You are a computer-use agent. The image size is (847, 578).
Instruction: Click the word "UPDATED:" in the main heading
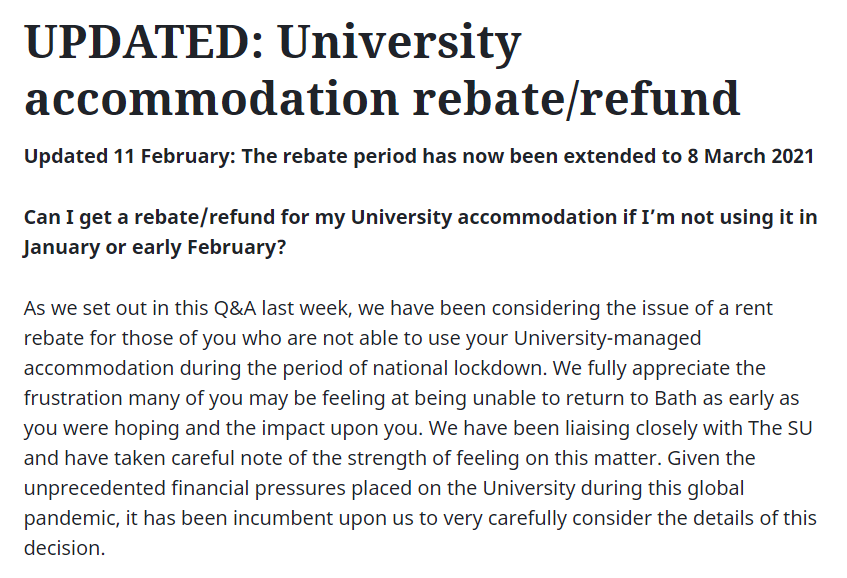[x=144, y=42]
